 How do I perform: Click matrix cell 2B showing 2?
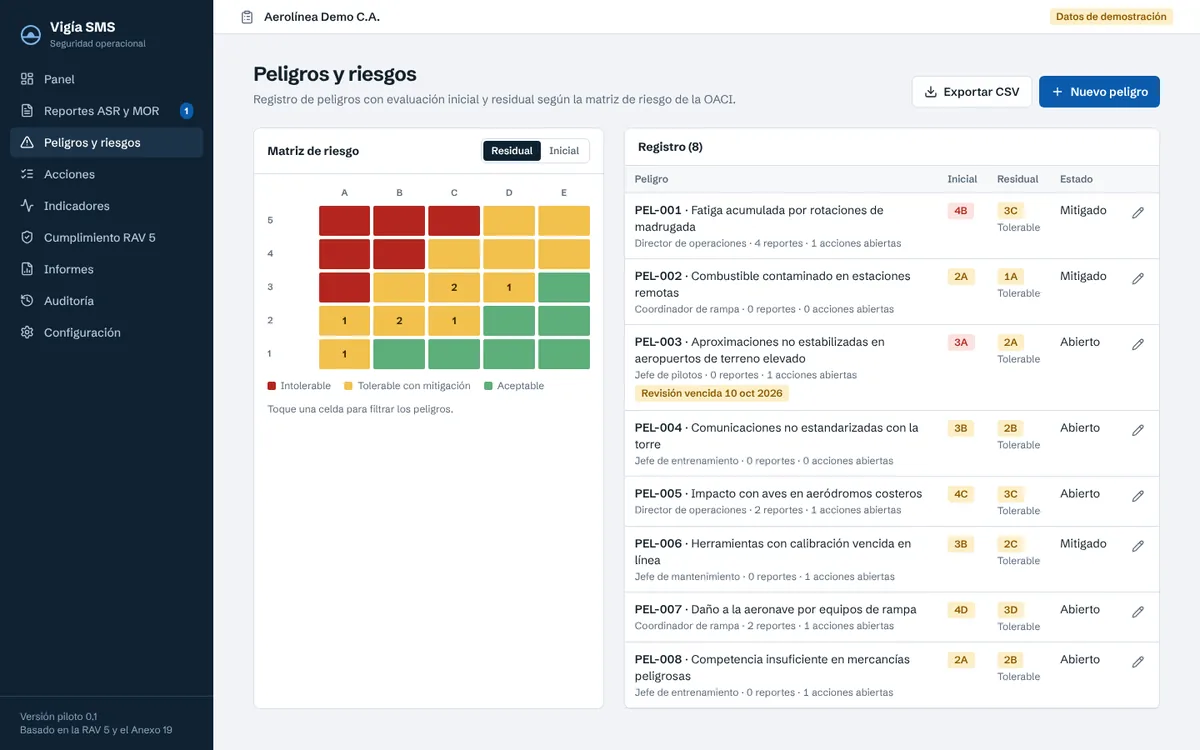coord(399,321)
